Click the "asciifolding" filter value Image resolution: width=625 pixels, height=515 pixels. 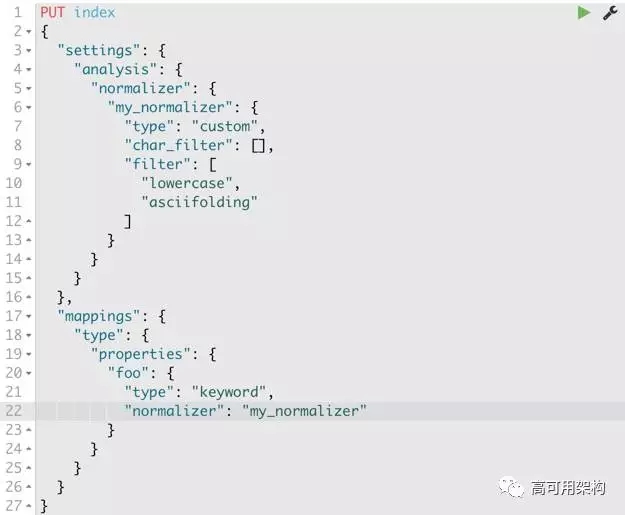coord(199,202)
